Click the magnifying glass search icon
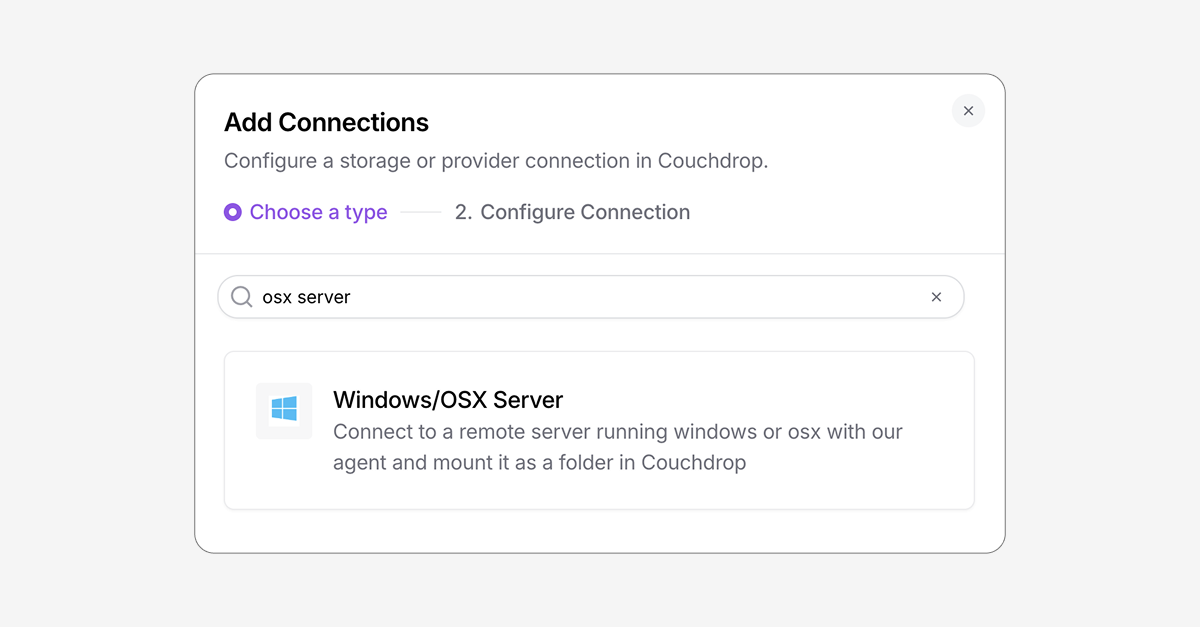This screenshot has height=627, width=1200. click(242, 297)
